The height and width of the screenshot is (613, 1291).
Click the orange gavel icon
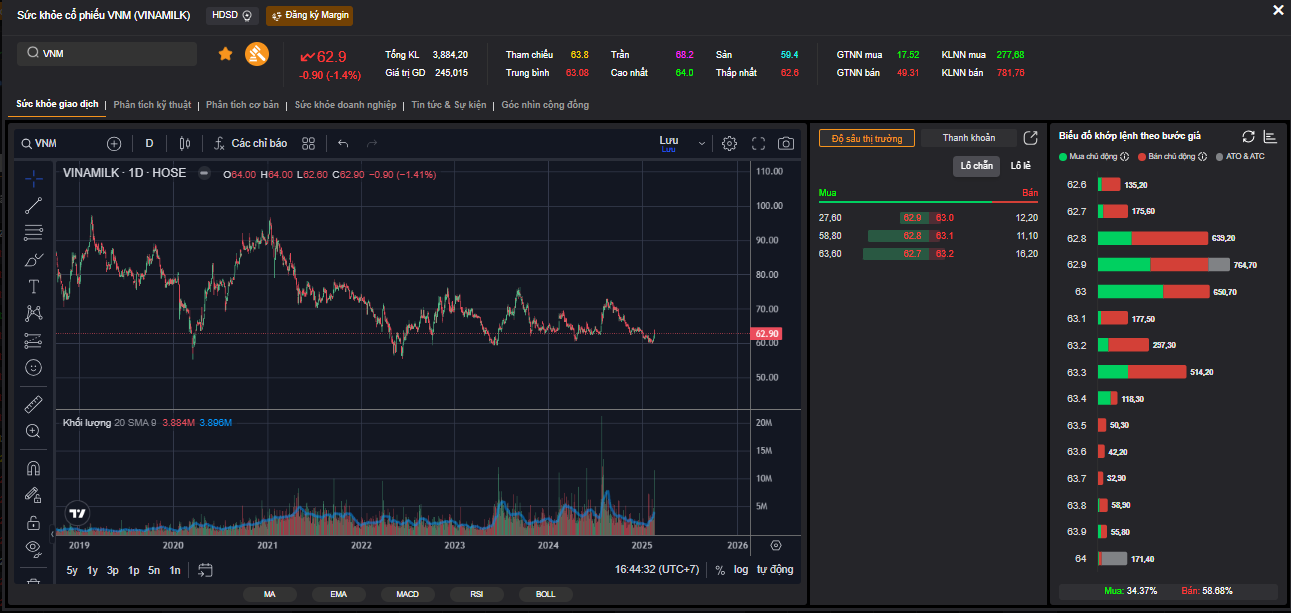[x=257, y=54]
